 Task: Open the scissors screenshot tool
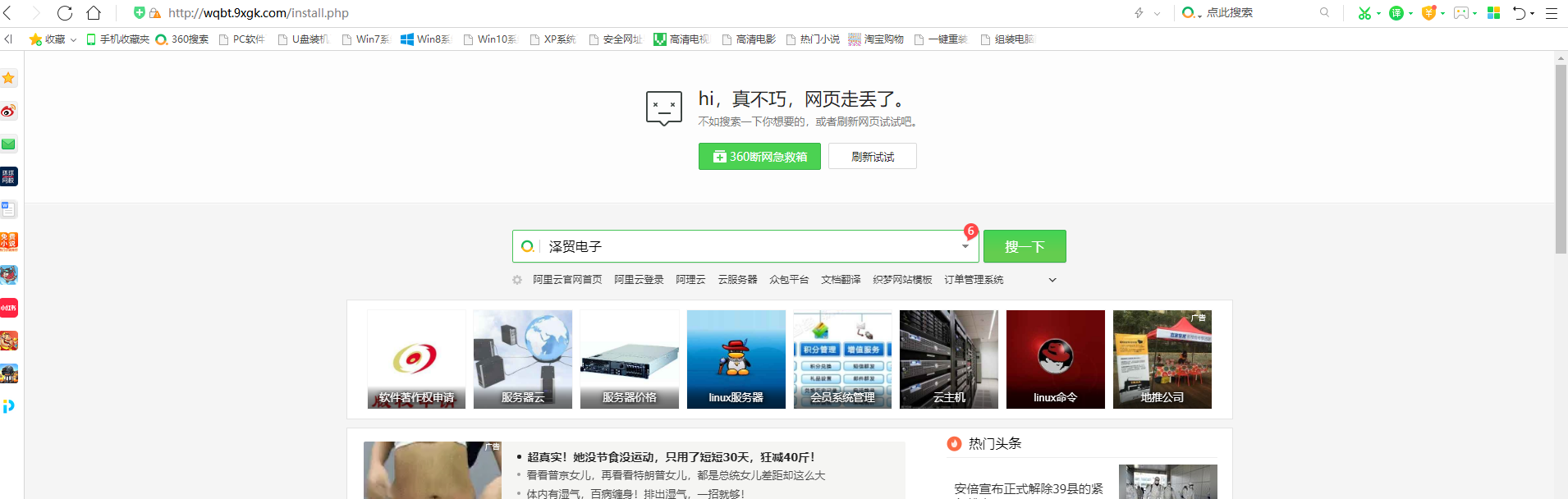tap(1364, 13)
